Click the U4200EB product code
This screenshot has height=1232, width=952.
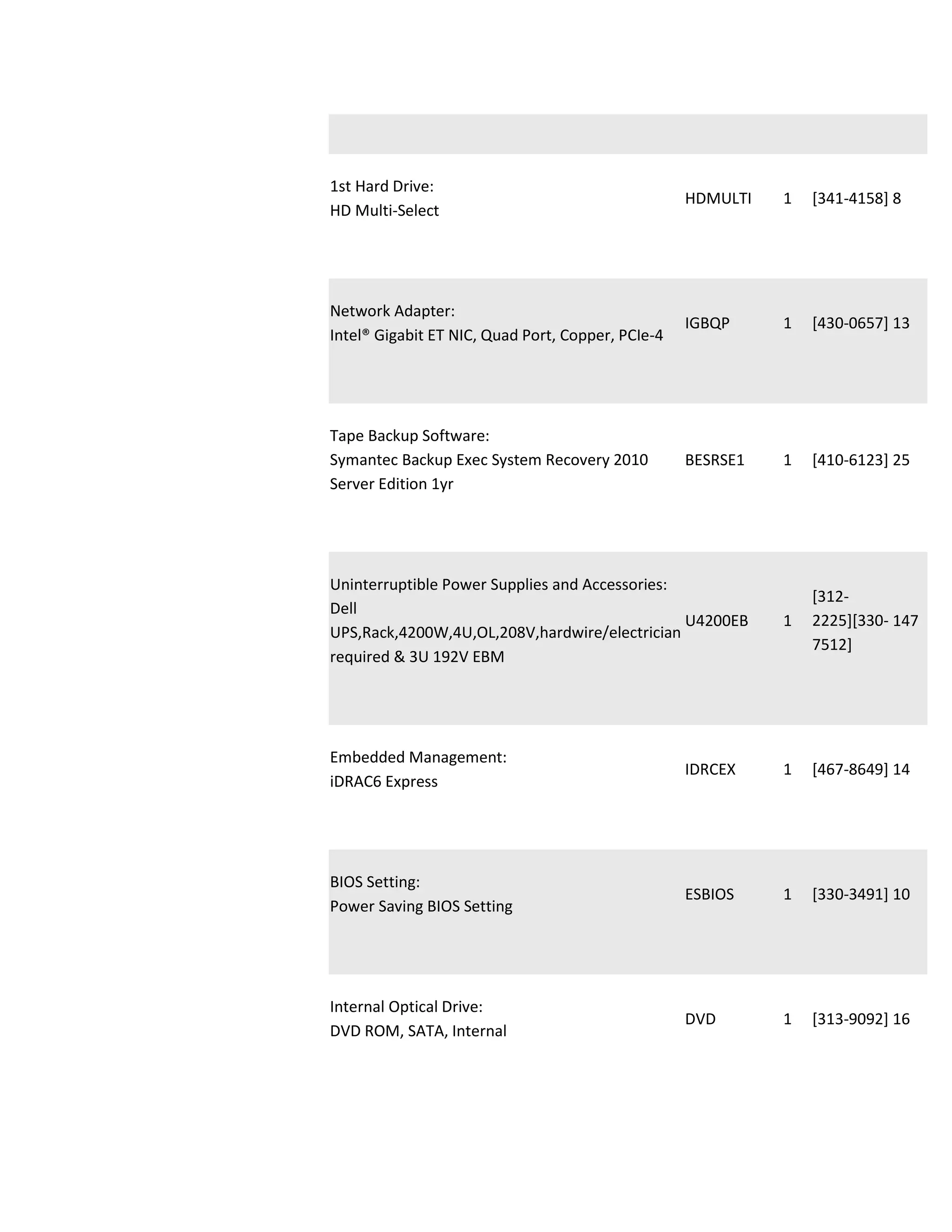tap(716, 621)
